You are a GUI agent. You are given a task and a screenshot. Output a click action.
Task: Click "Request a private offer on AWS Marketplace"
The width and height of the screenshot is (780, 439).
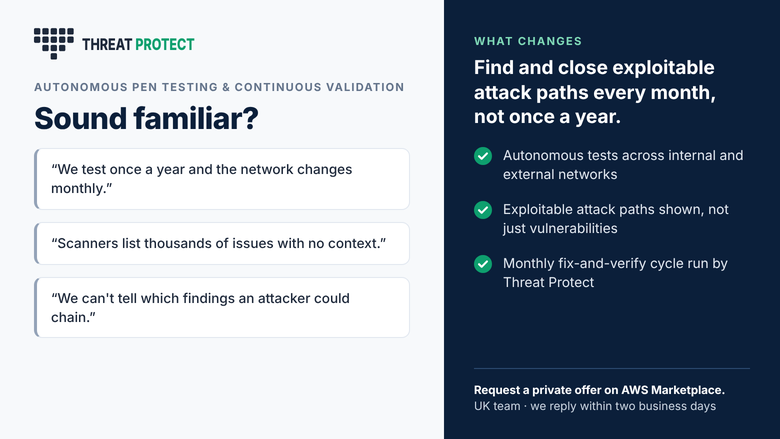[599, 390]
